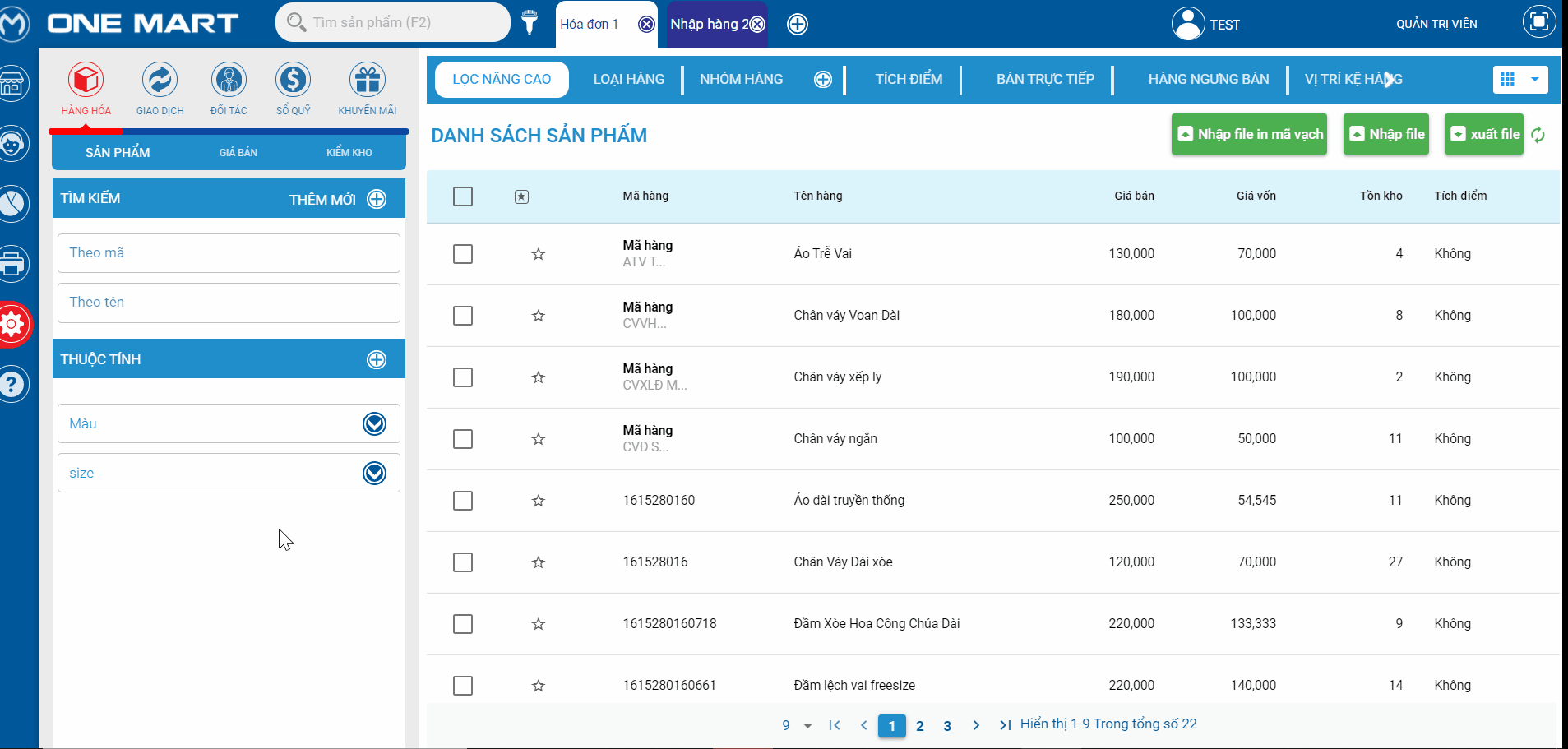Image resolution: width=1568 pixels, height=749 pixels.
Task: Open the Hàng Hóa goods icon
Action: [x=86, y=81]
